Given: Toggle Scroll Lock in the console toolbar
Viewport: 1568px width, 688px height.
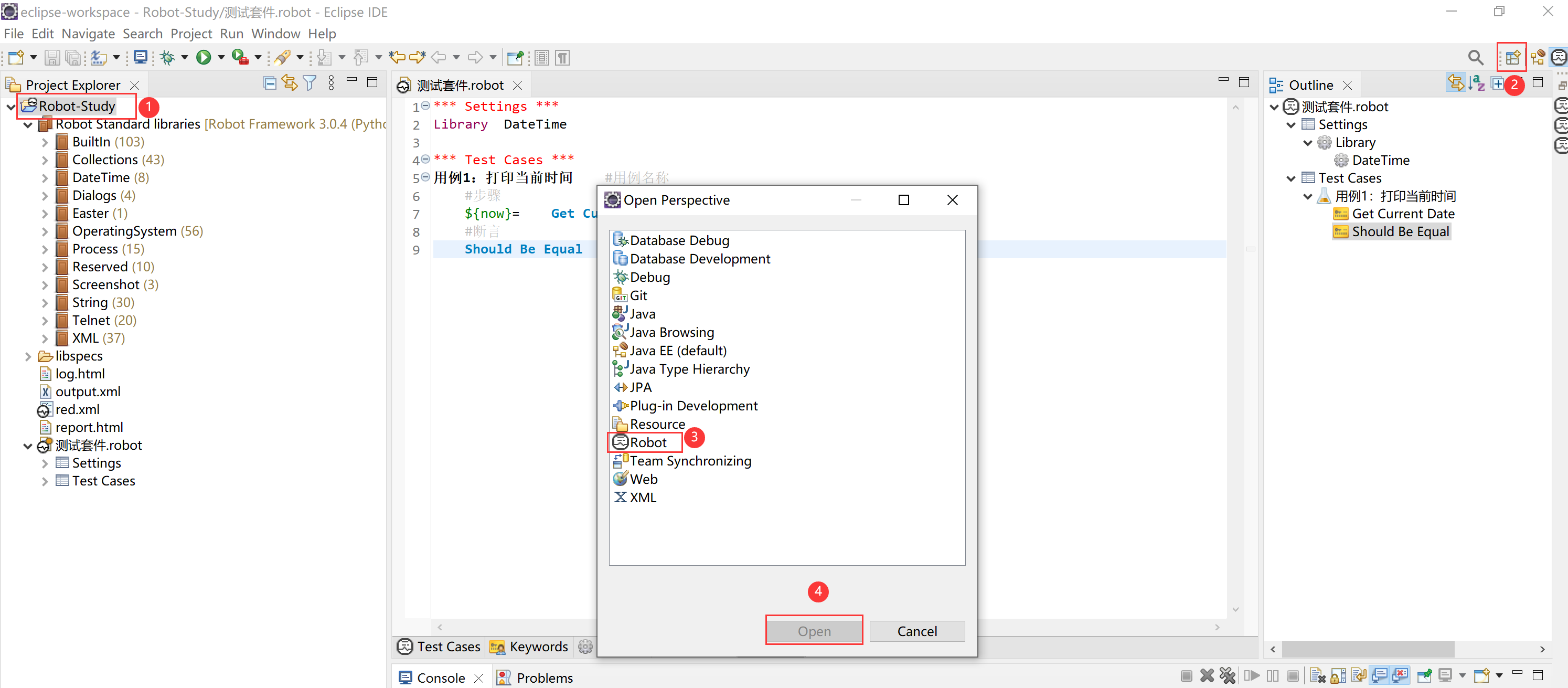Looking at the screenshot, I should [x=1338, y=675].
